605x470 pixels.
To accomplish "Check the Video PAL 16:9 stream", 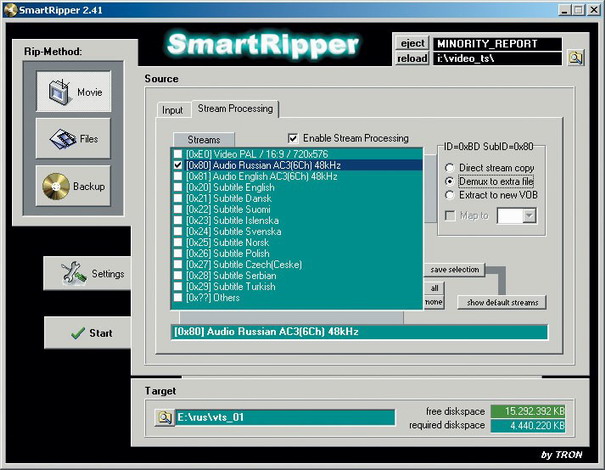I will pyautogui.click(x=178, y=154).
